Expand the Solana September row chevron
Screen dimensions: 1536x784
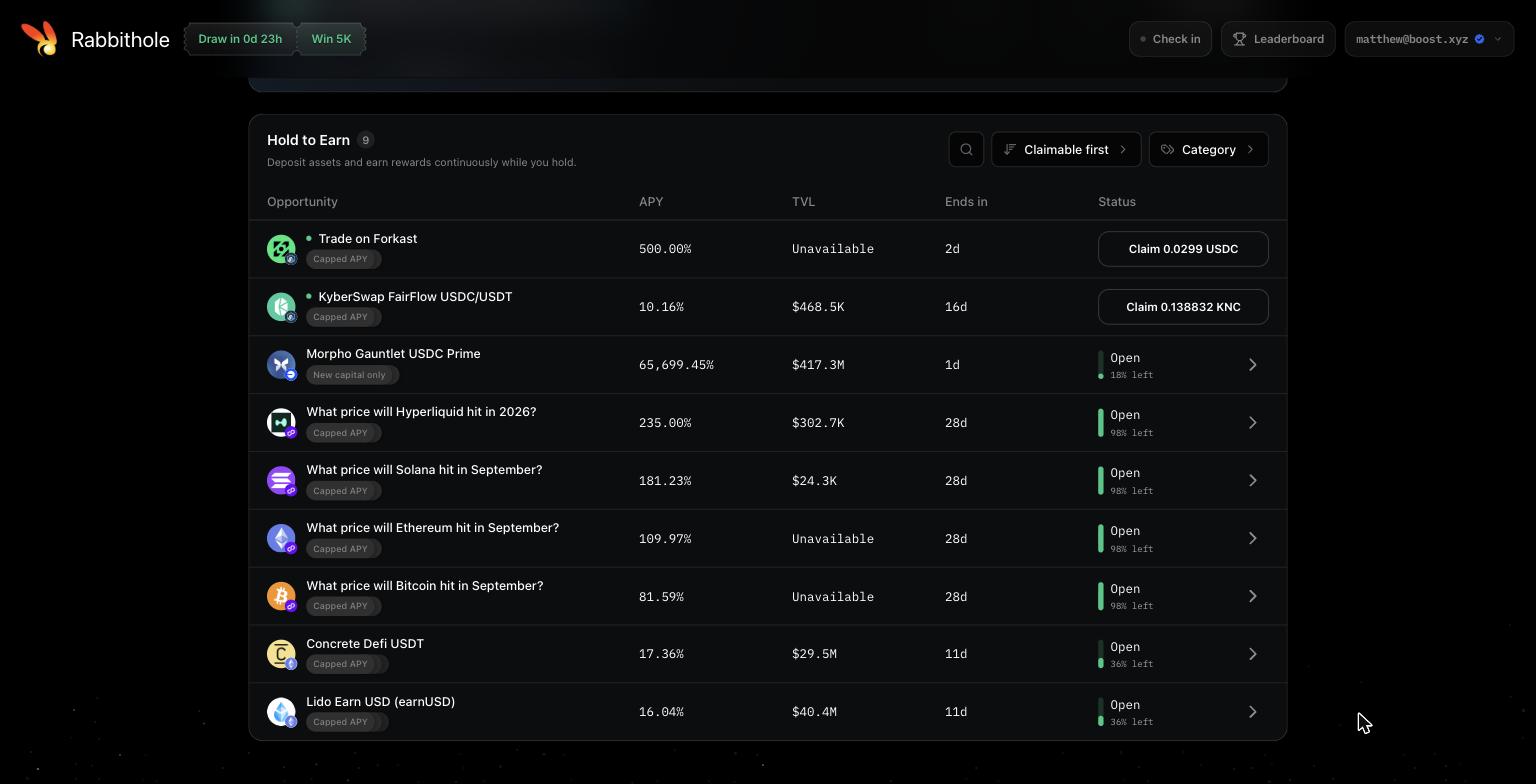[1252, 481]
